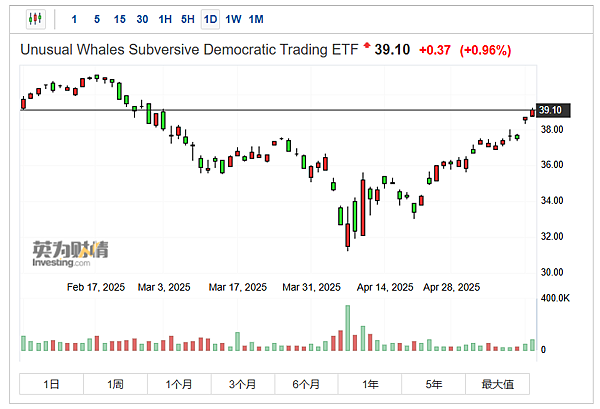The image size is (600, 409).
Task: Click the Apr 28, 2025 date label
Action: pos(452,287)
